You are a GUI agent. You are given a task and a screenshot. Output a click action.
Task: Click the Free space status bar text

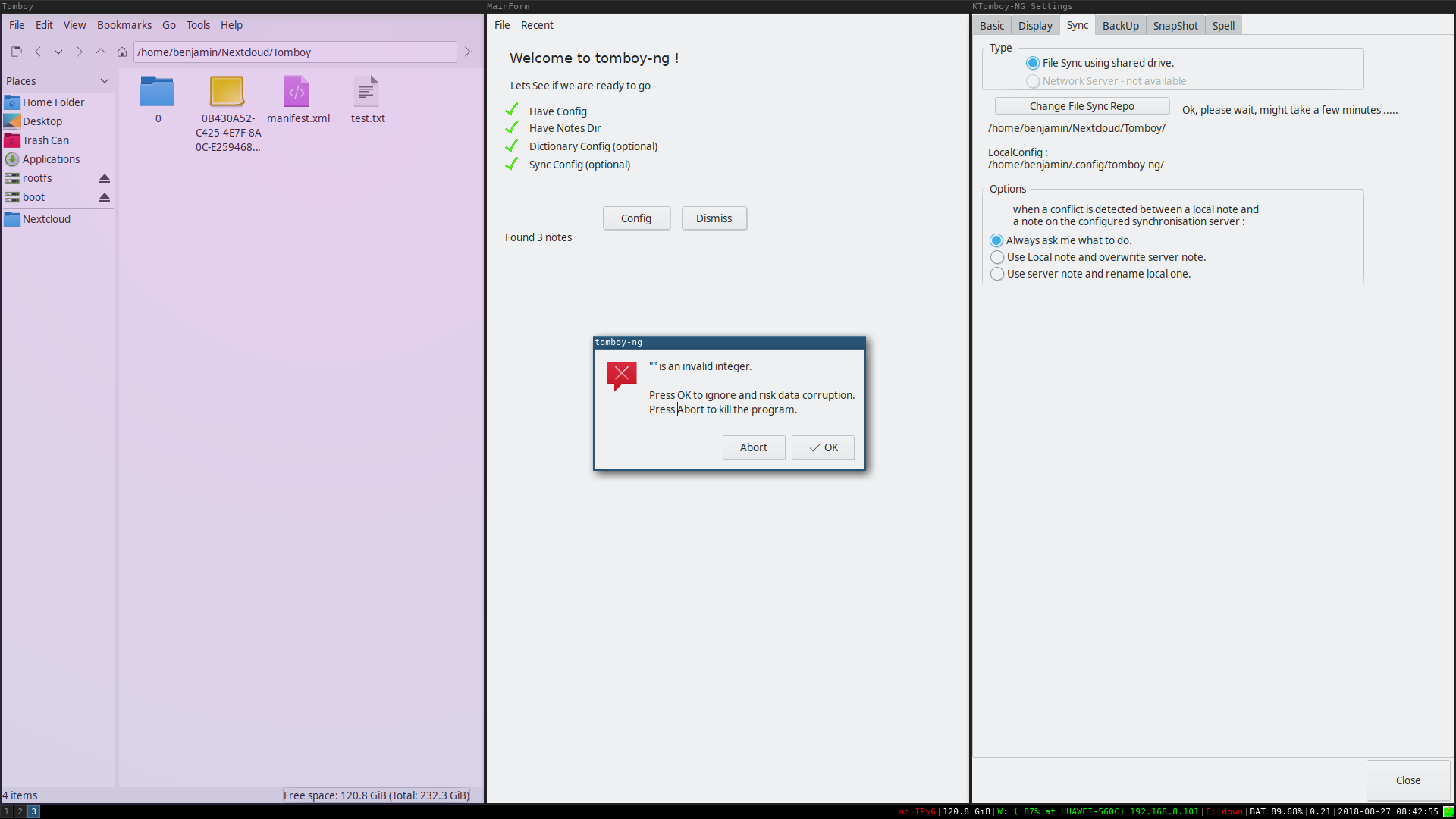[x=376, y=795]
